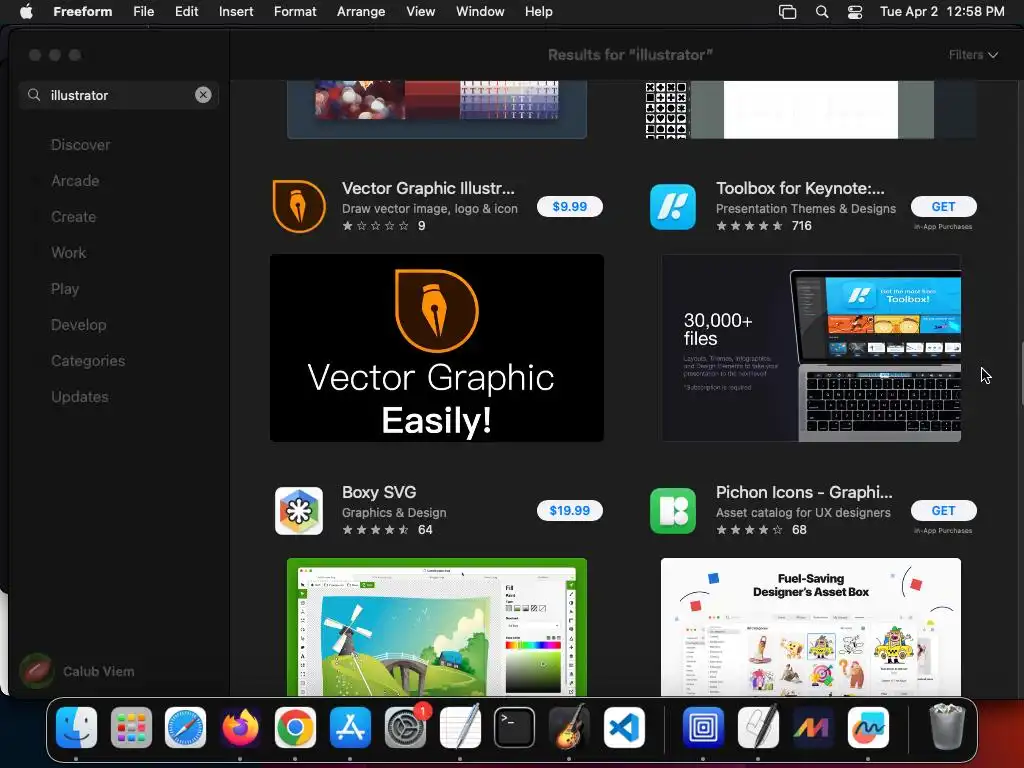The width and height of the screenshot is (1024, 768).
Task: Buy Boxy SVG for $19.99
Action: [x=569, y=511]
